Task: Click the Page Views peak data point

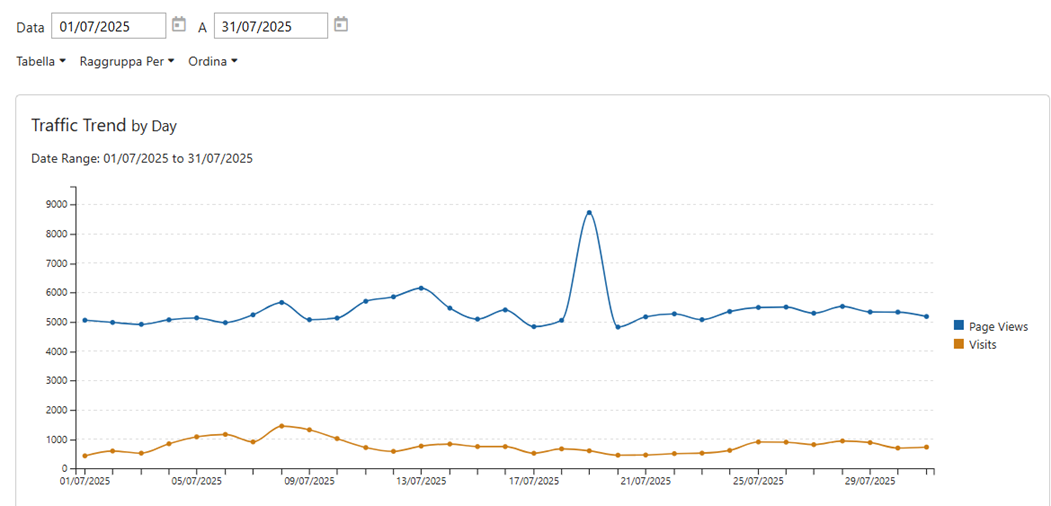Action: coord(590,213)
